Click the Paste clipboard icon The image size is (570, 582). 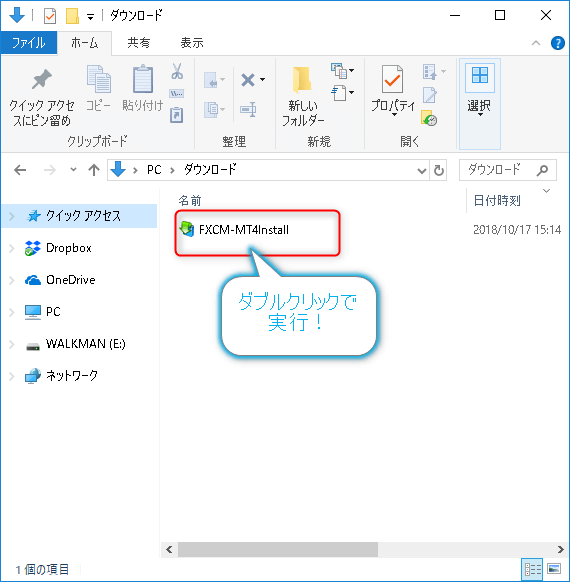pyautogui.click(x=143, y=79)
